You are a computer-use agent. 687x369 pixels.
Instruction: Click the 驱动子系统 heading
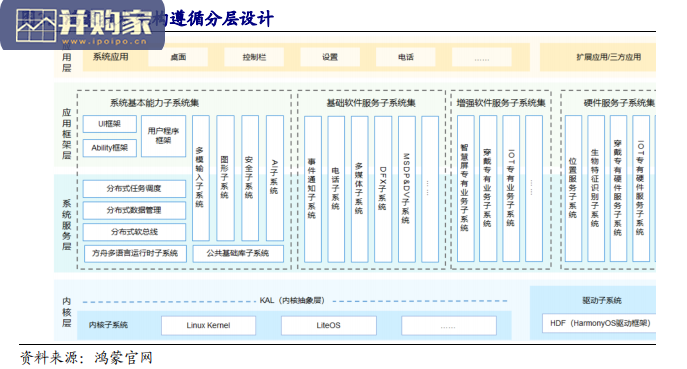point(602,301)
